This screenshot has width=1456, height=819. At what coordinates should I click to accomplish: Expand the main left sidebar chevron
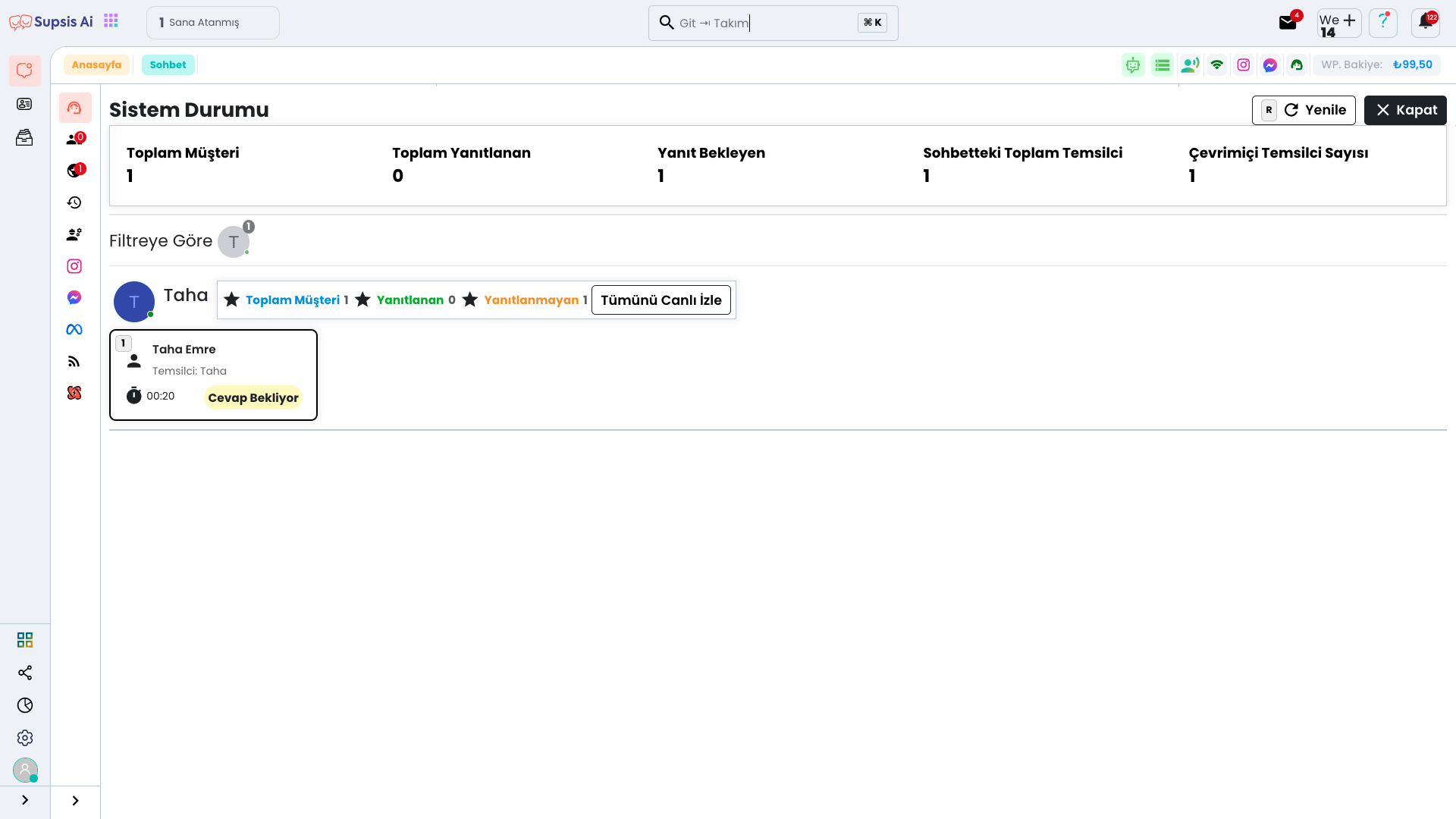pos(25,800)
